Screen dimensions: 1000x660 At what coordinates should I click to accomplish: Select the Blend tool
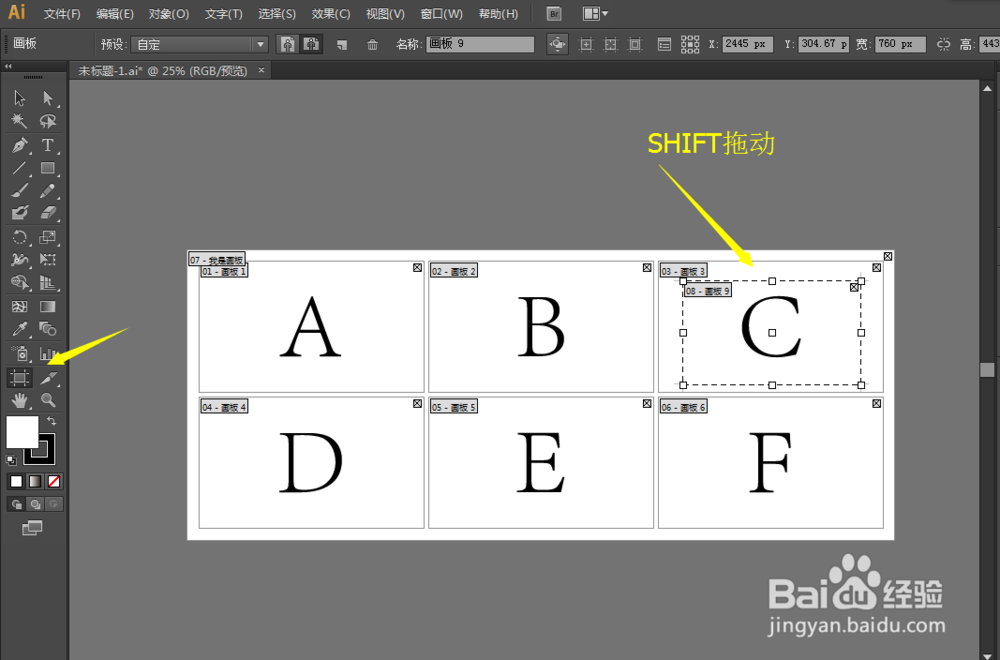click(48, 329)
